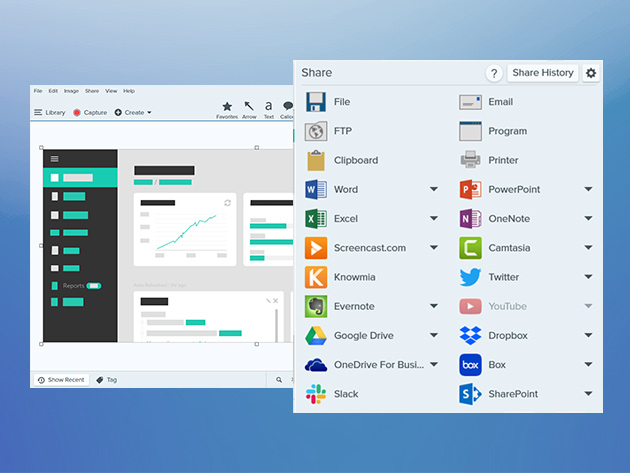Expand the Google Drive dropdown arrow
The image size is (630, 473).
pos(434,335)
